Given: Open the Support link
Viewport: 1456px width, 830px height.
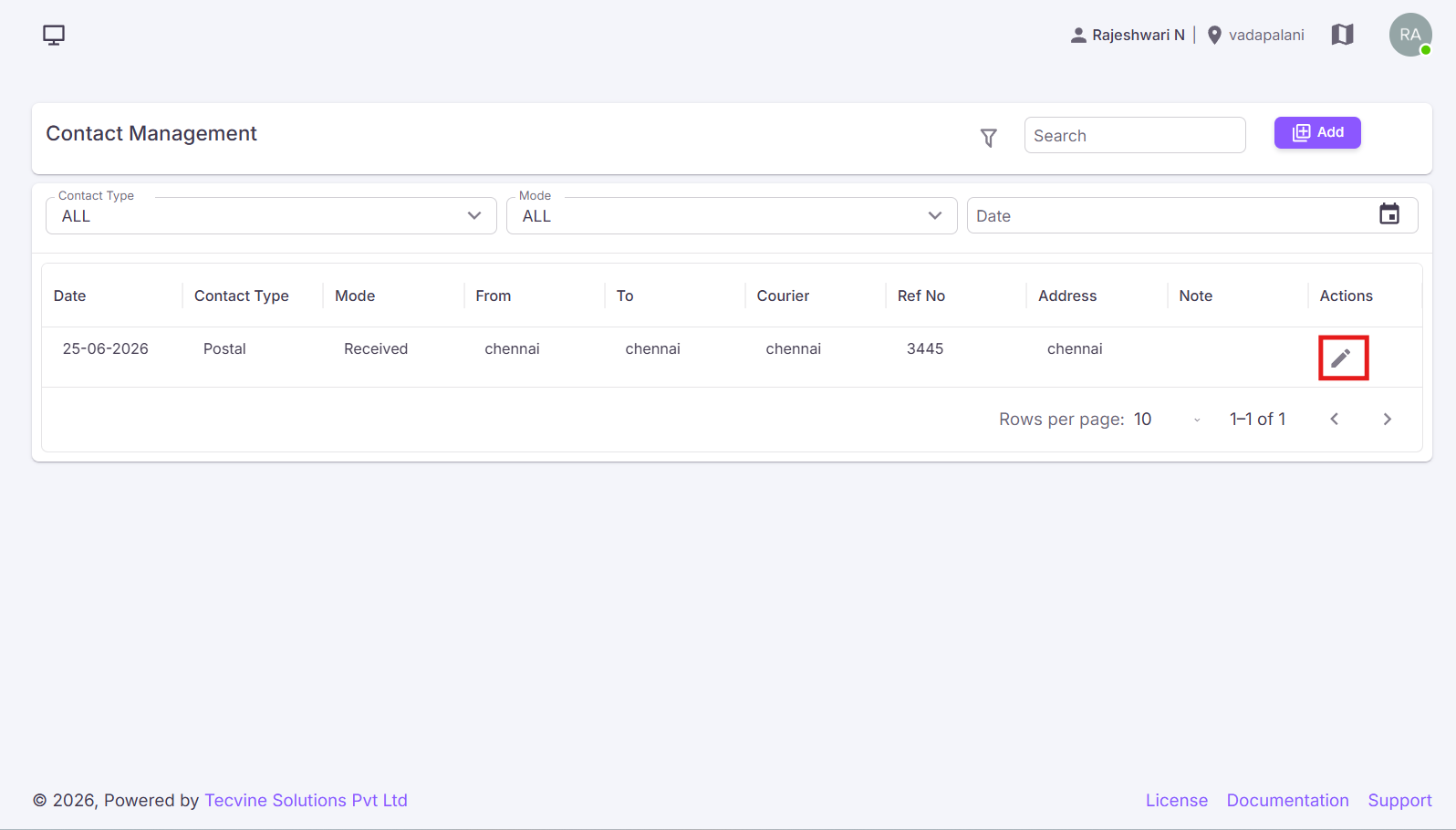Looking at the screenshot, I should tap(1399, 800).
